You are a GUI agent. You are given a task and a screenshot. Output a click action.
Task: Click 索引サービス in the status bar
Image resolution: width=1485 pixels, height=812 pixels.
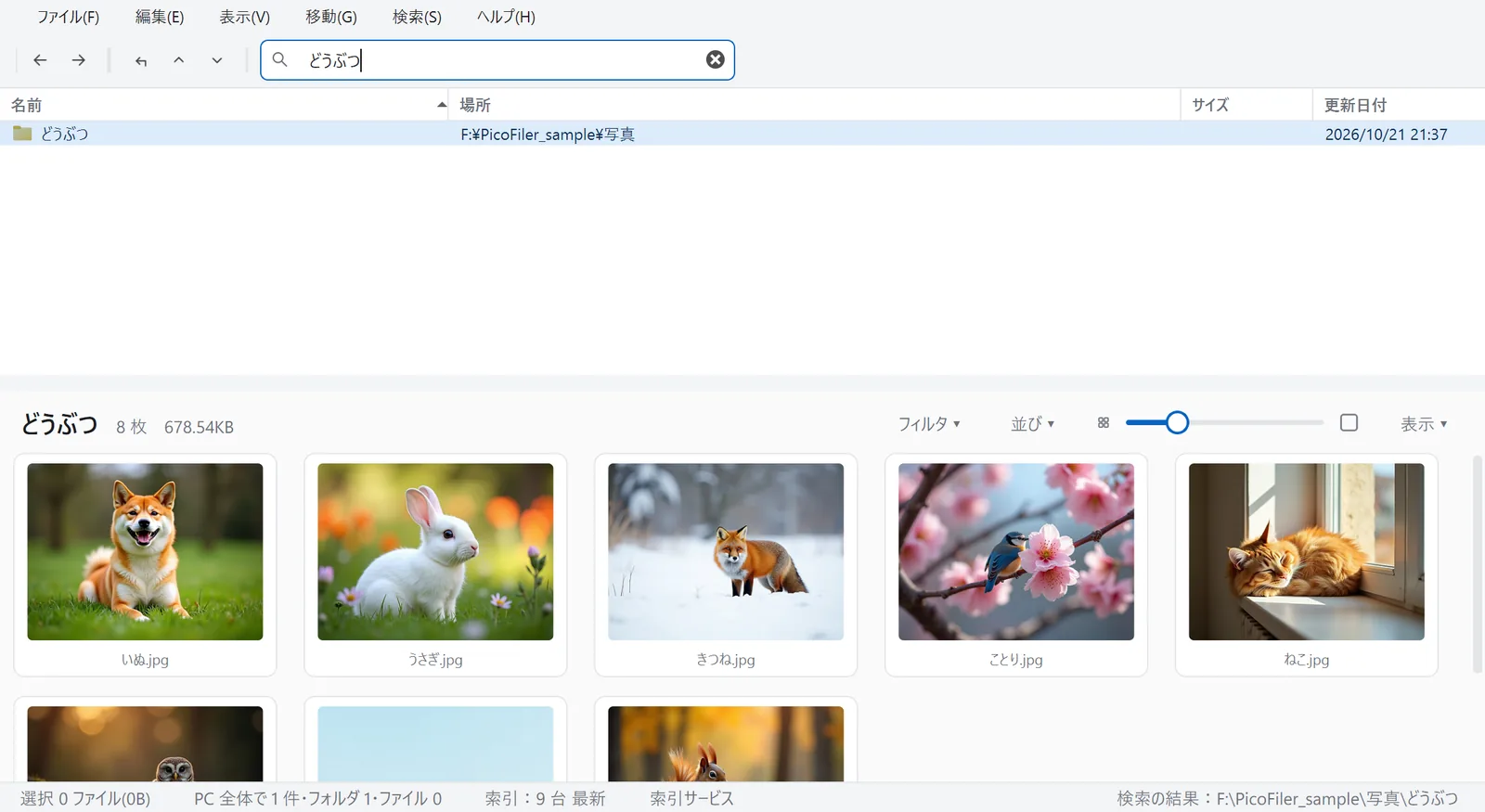(691, 798)
